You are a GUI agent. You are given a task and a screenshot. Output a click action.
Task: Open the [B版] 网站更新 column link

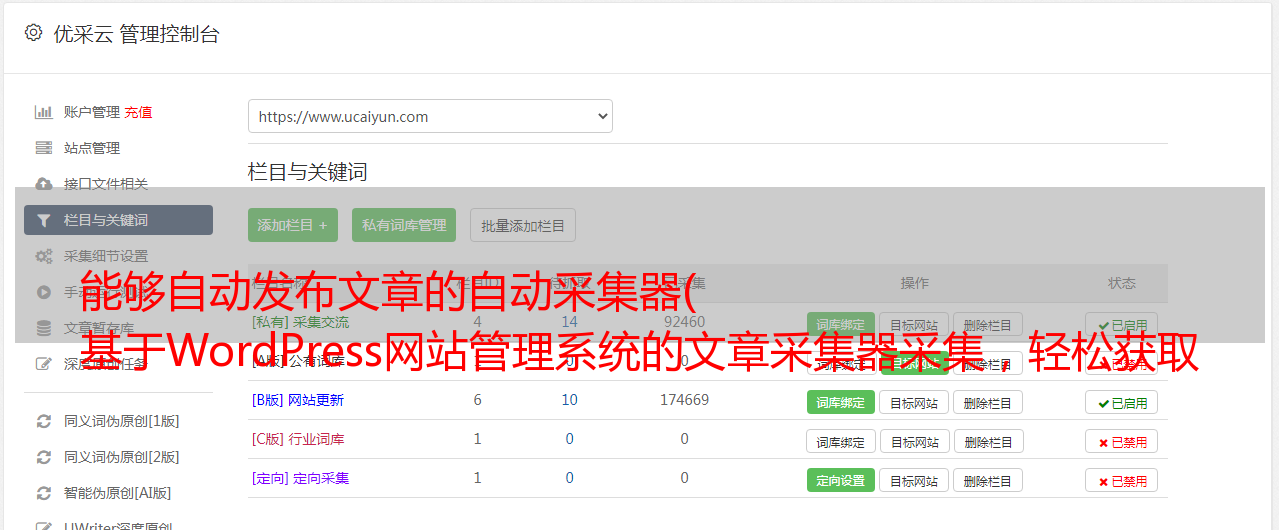(298, 400)
